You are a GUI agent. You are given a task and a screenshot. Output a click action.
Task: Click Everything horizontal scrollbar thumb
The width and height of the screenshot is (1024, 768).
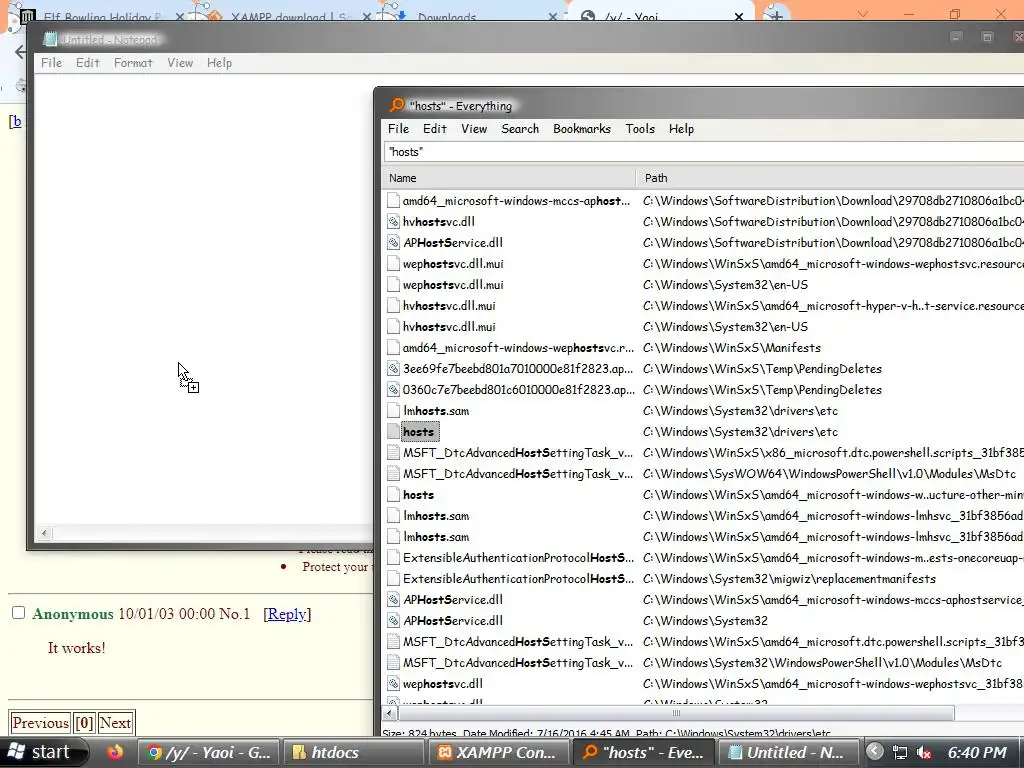(x=675, y=712)
